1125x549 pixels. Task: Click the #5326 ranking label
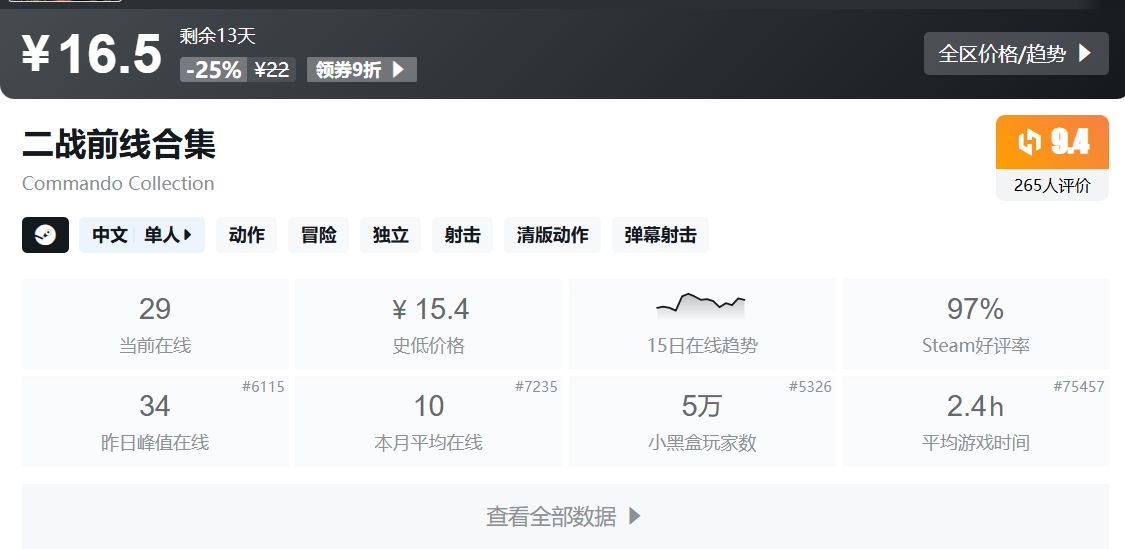[810, 387]
